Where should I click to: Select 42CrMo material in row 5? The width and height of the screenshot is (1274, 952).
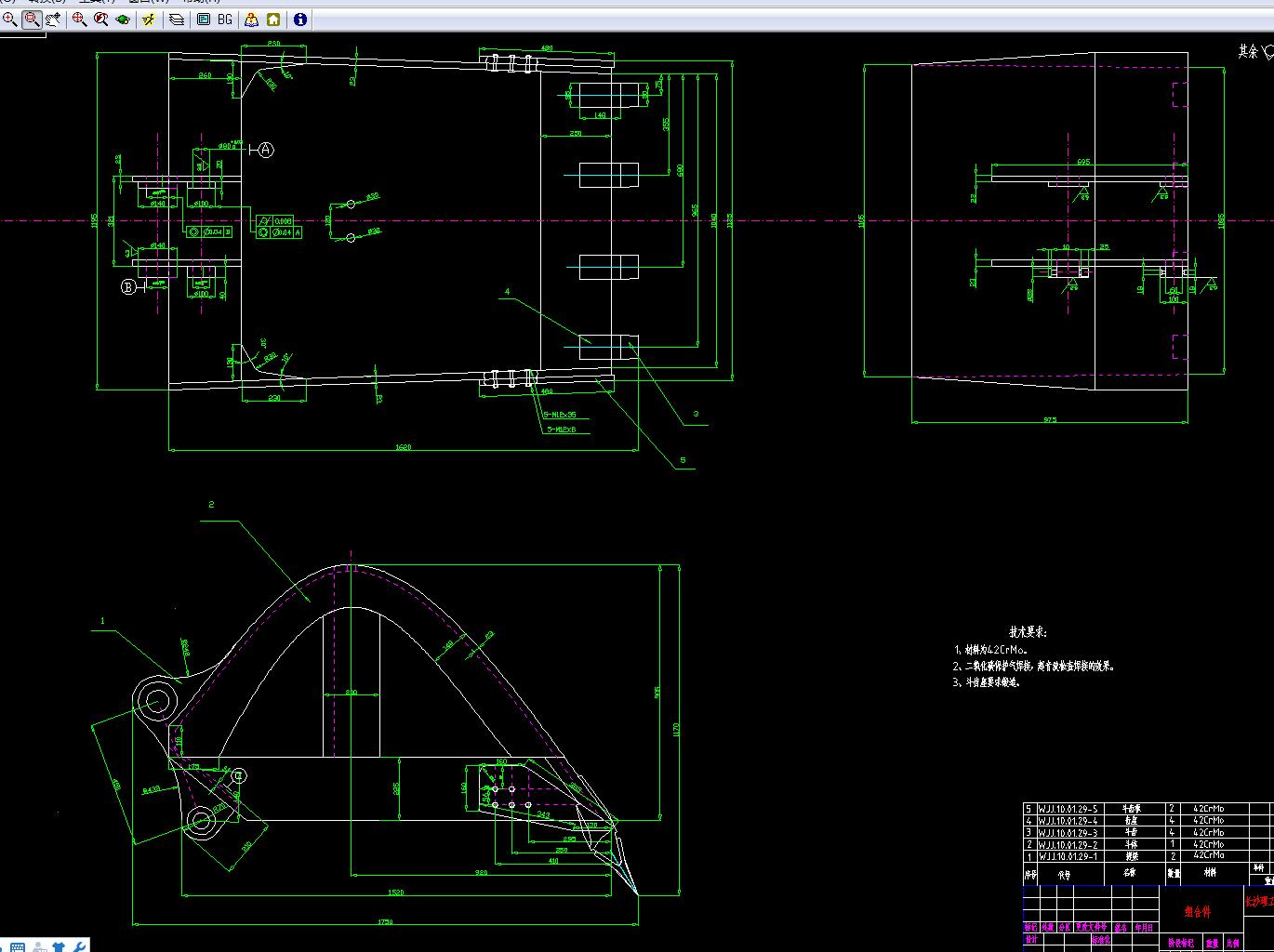coord(1209,809)
